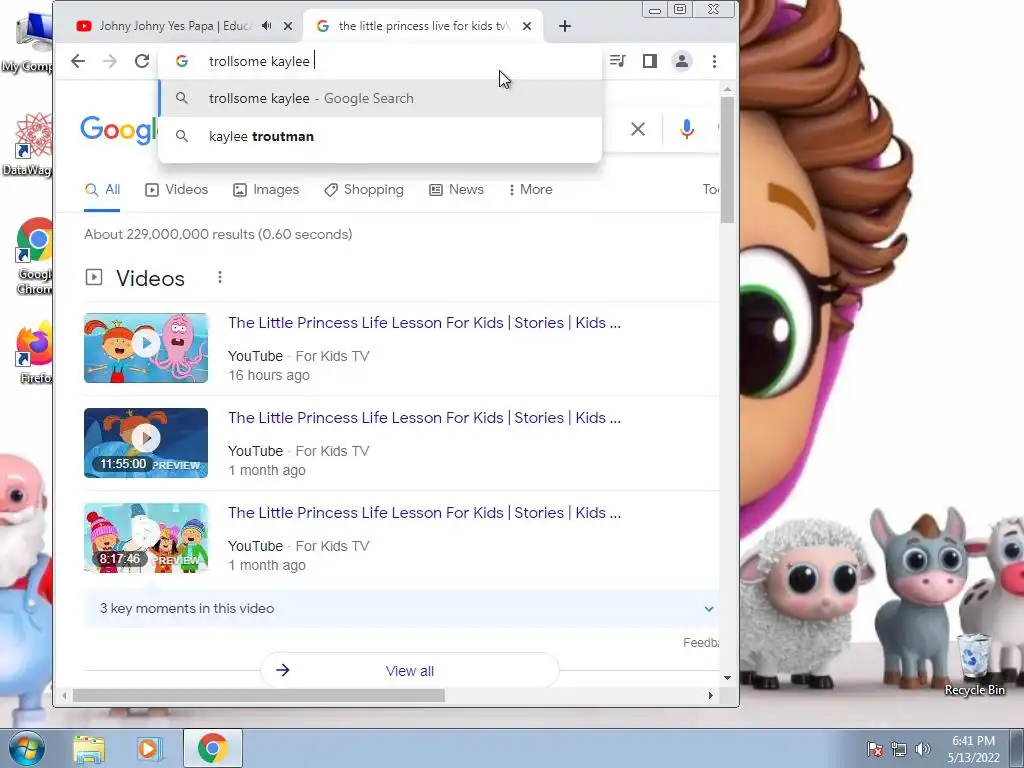Select the 'kaylee troutman' suggestion
Viewport: 1024px width, 768px height.
coord(380,136)
